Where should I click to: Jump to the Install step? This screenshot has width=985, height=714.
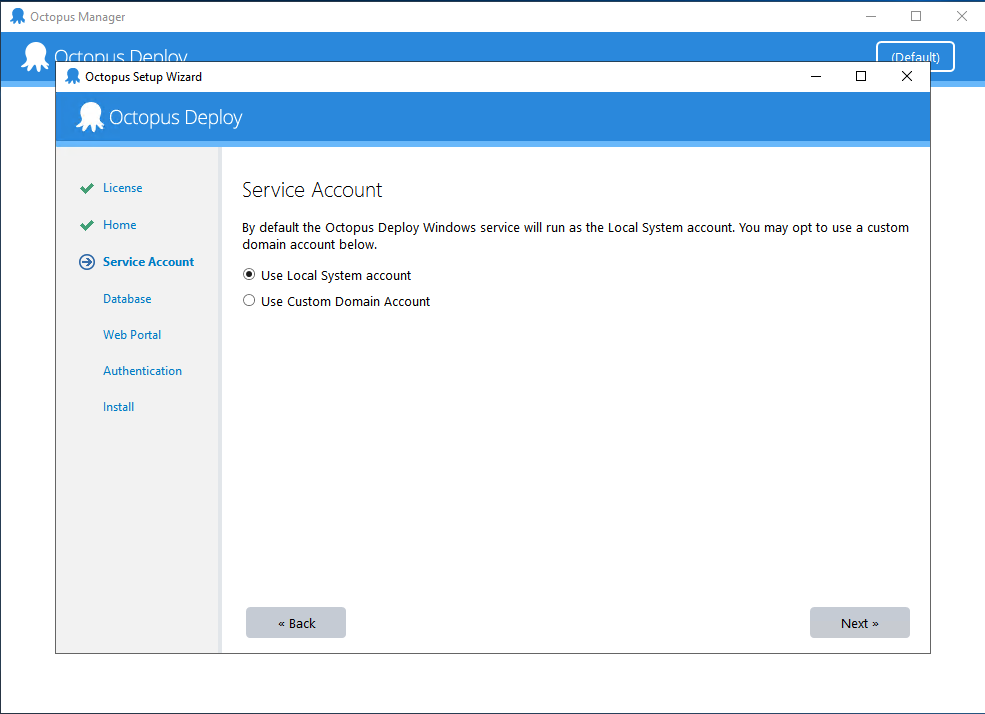pyautogui.click(x=118, y=407)
